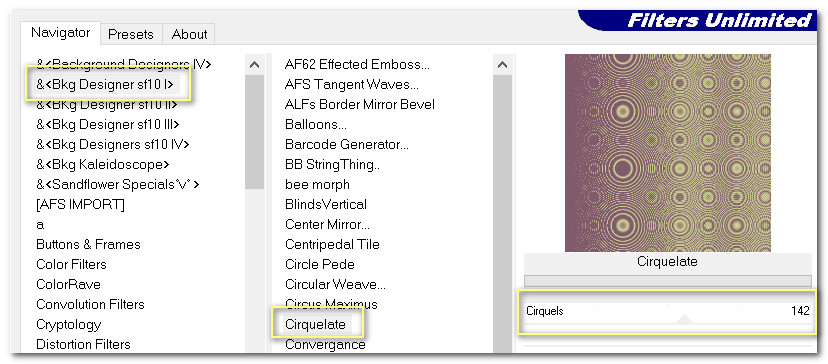Viewport: 828px width, 364px height.
Task: Click the Cirquelate preview image
Action: [x=667, y=153]
